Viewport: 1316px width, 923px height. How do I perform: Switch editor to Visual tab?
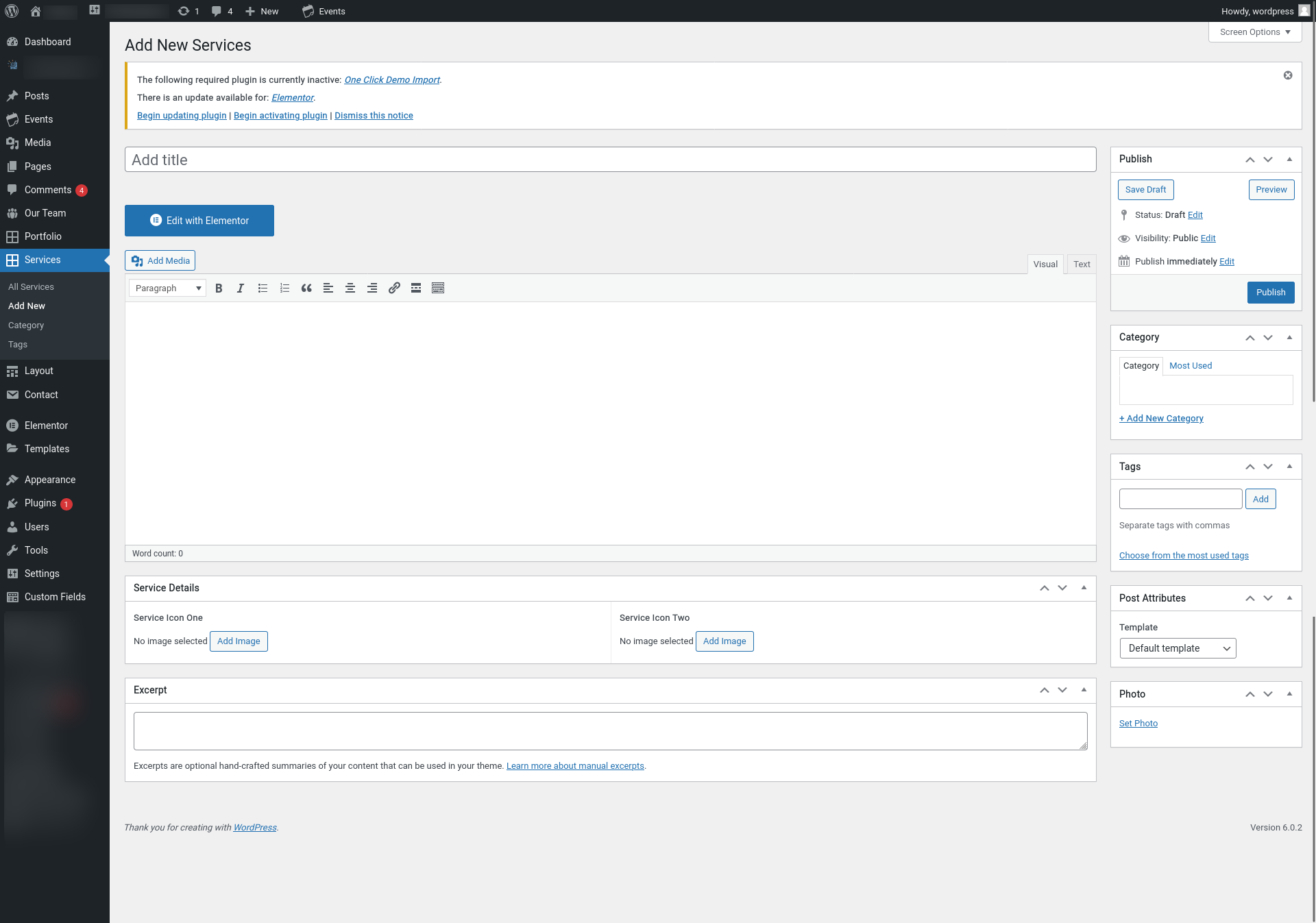click(x=1045, y=264)
